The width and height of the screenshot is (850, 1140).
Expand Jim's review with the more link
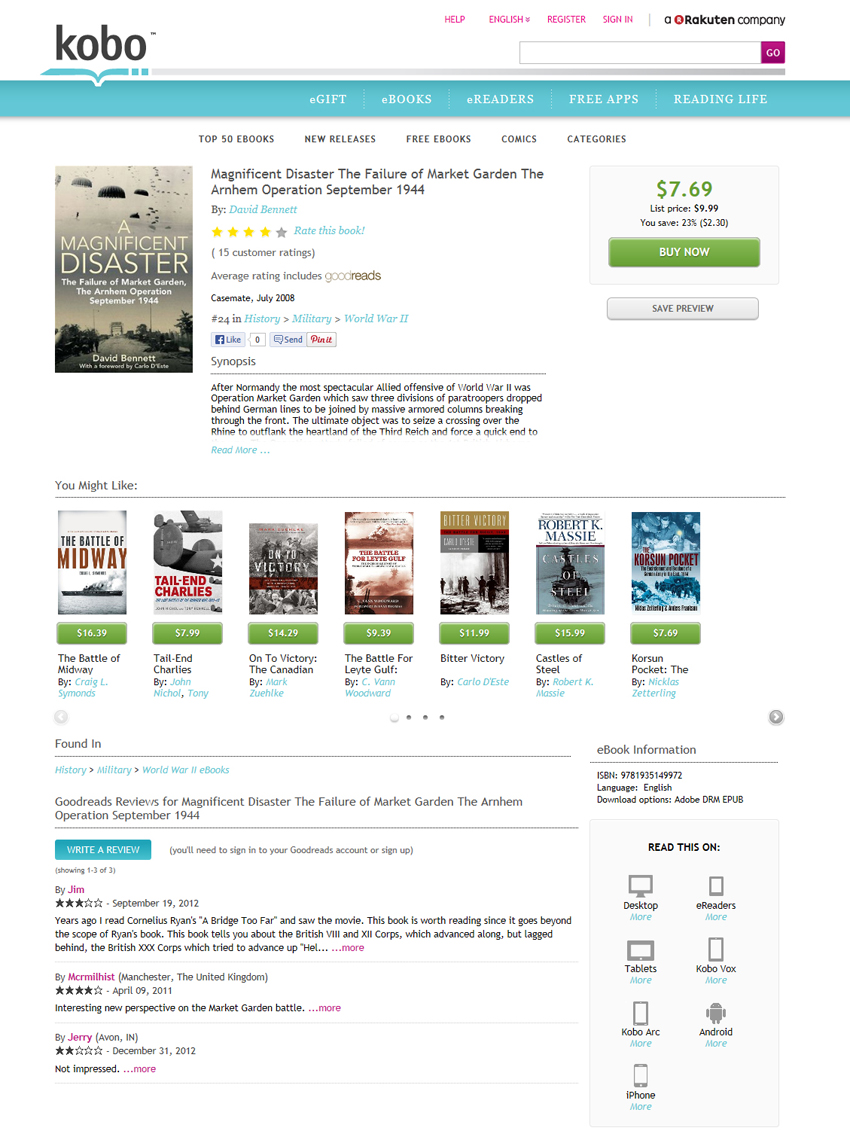(x=349, y=948)
